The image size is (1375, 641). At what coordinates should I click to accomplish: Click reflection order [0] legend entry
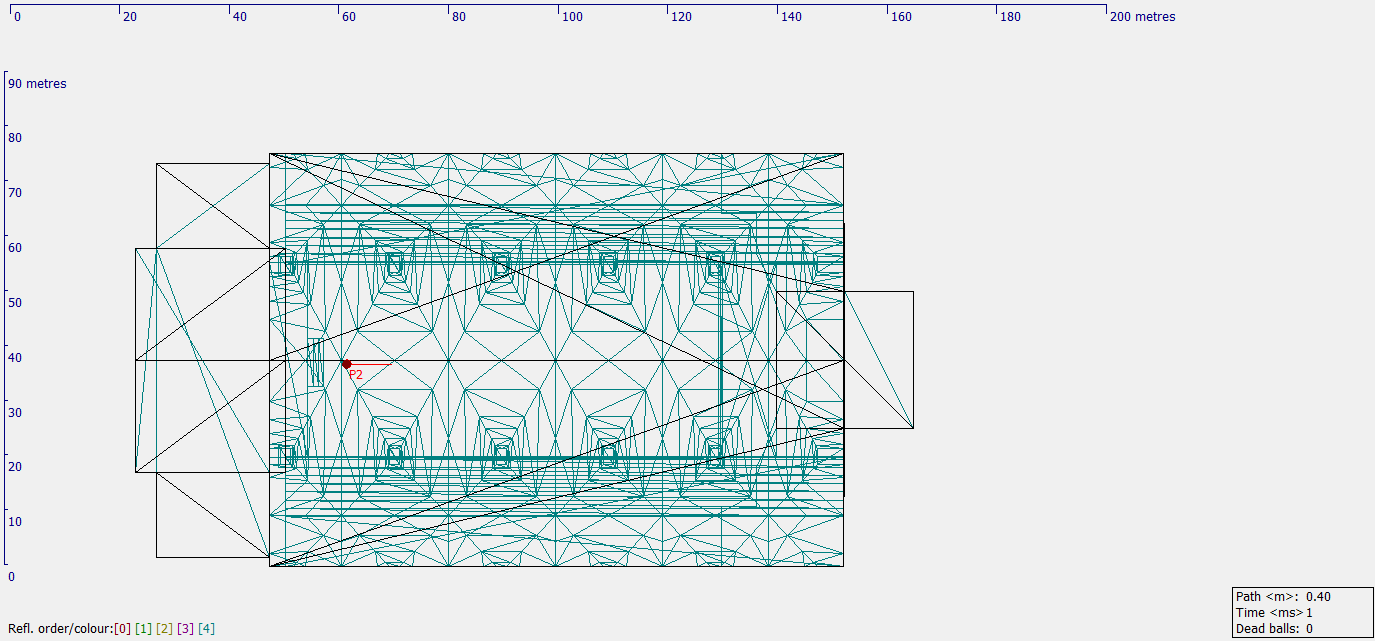click(x=122, y=629)
